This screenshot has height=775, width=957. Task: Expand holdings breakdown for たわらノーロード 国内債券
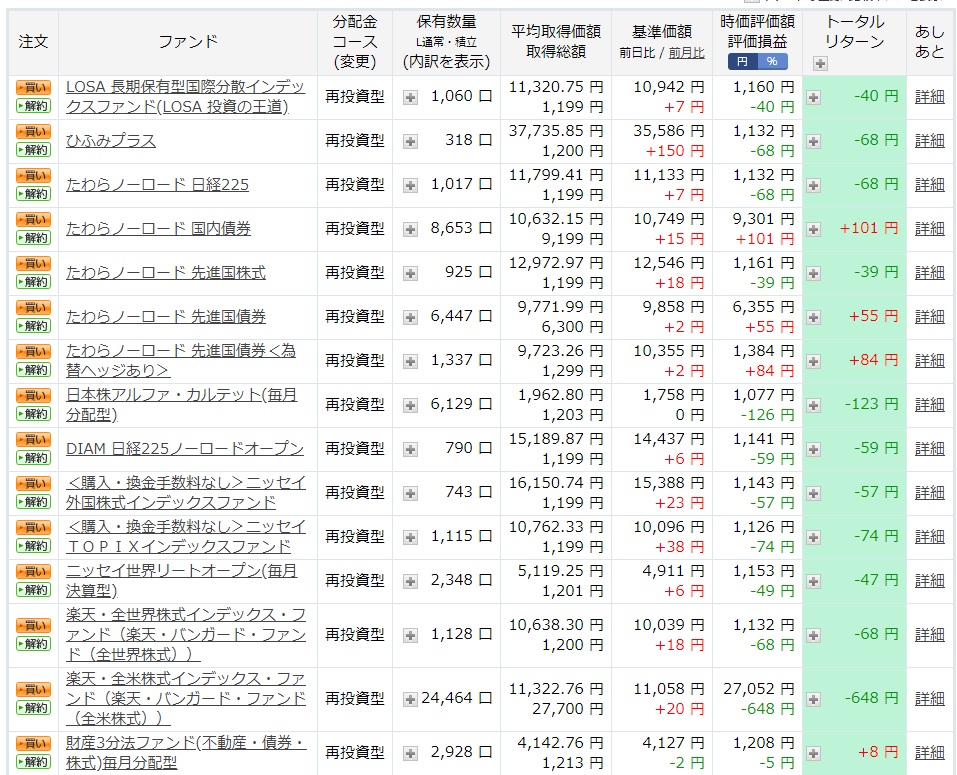pos(411,228)
